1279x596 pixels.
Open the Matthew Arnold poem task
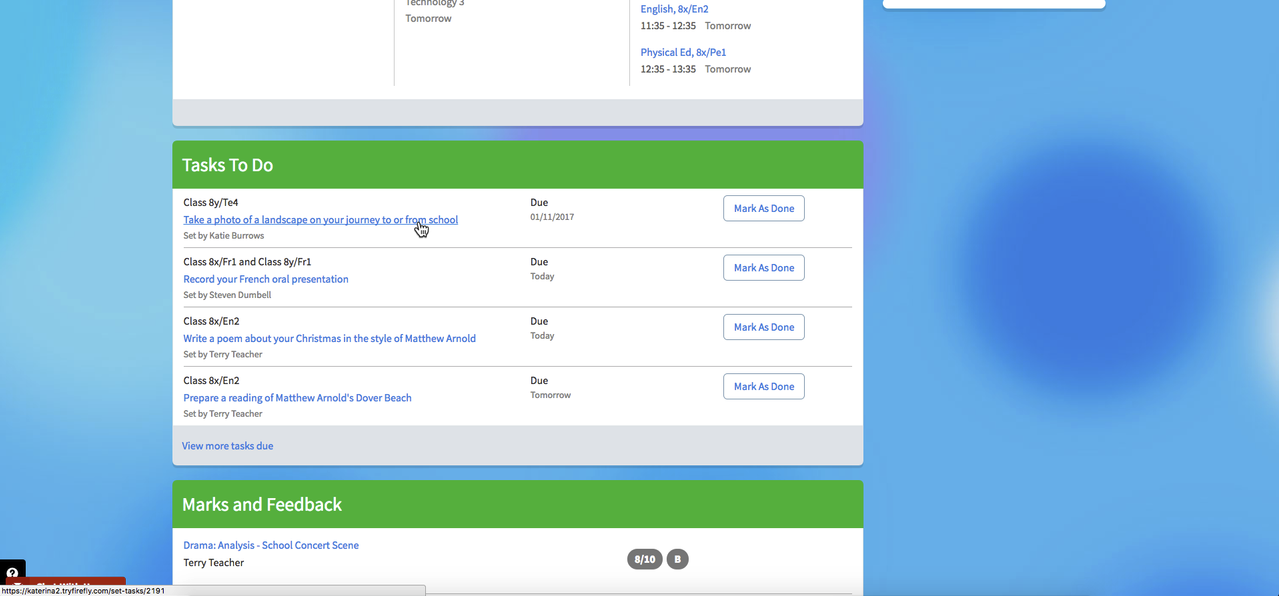[329, 338]
